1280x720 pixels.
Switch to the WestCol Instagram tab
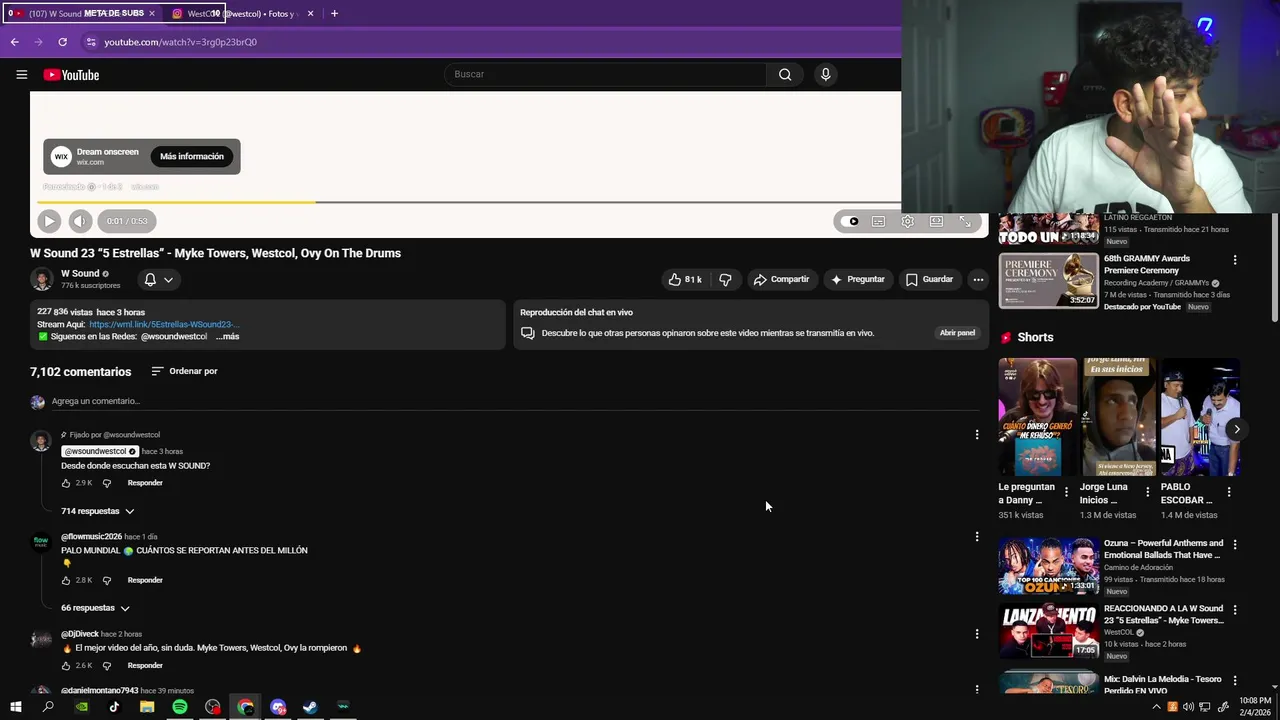tap(243, 14)
